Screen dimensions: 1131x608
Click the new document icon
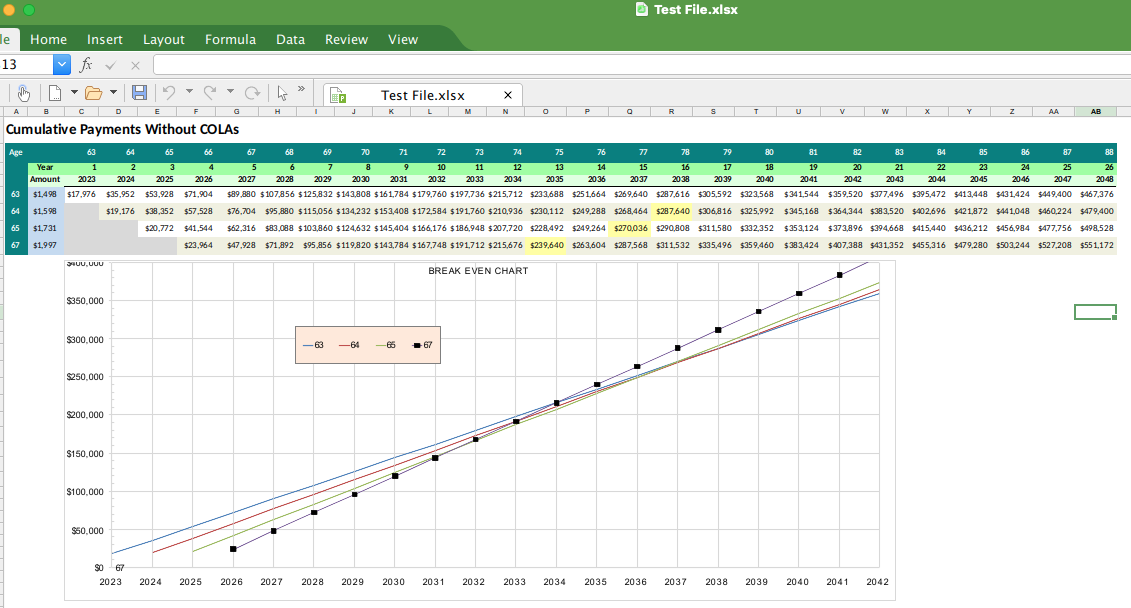[55, 93]
